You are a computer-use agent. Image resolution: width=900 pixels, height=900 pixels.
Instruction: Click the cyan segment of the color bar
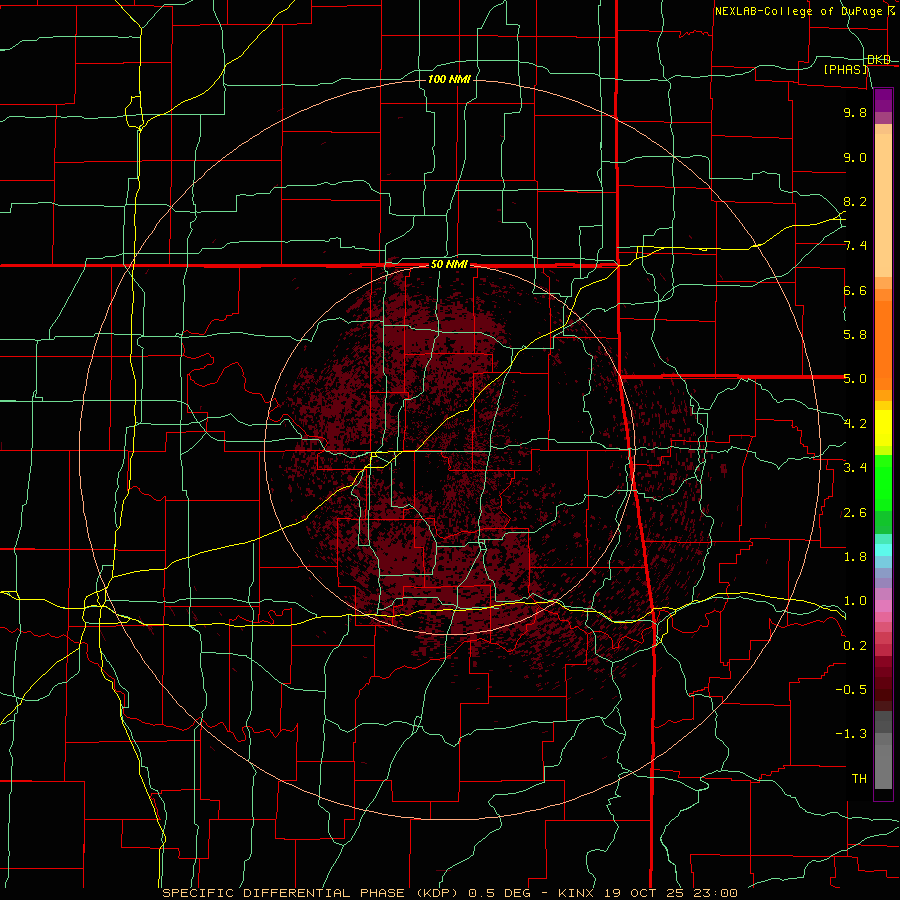point(883,550)
